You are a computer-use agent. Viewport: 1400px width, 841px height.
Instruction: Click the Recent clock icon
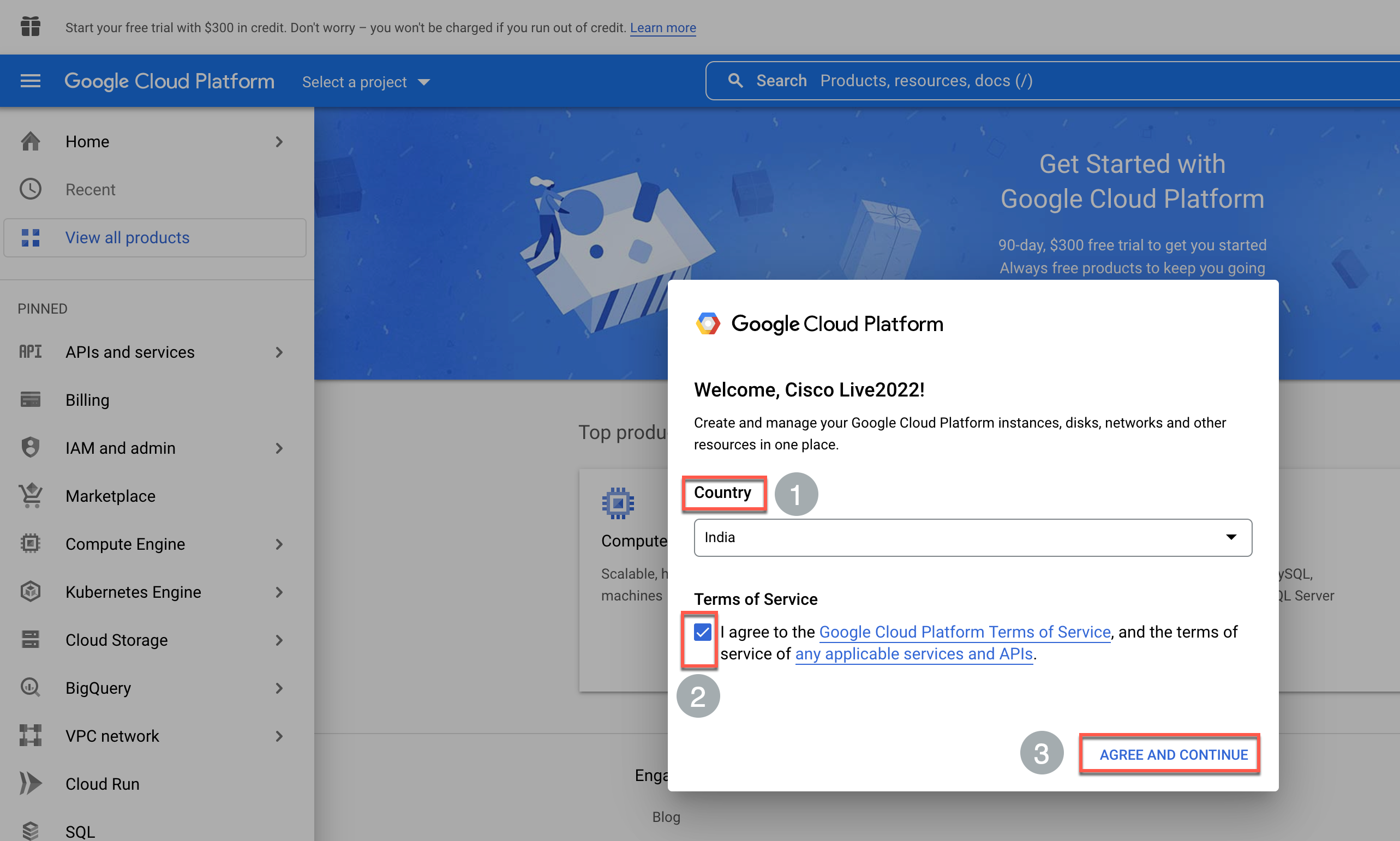click(x=31, y=189)
